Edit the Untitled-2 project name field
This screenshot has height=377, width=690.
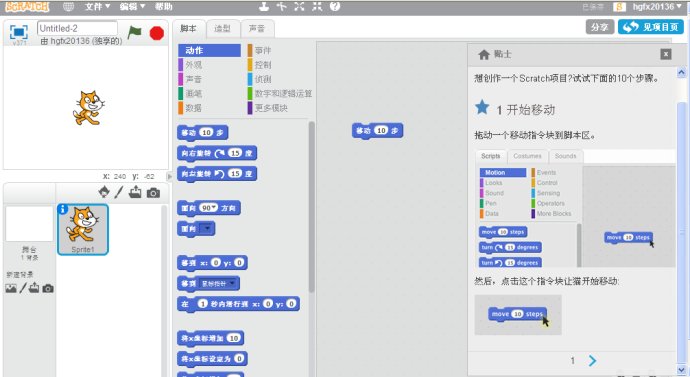pos(77,29)
